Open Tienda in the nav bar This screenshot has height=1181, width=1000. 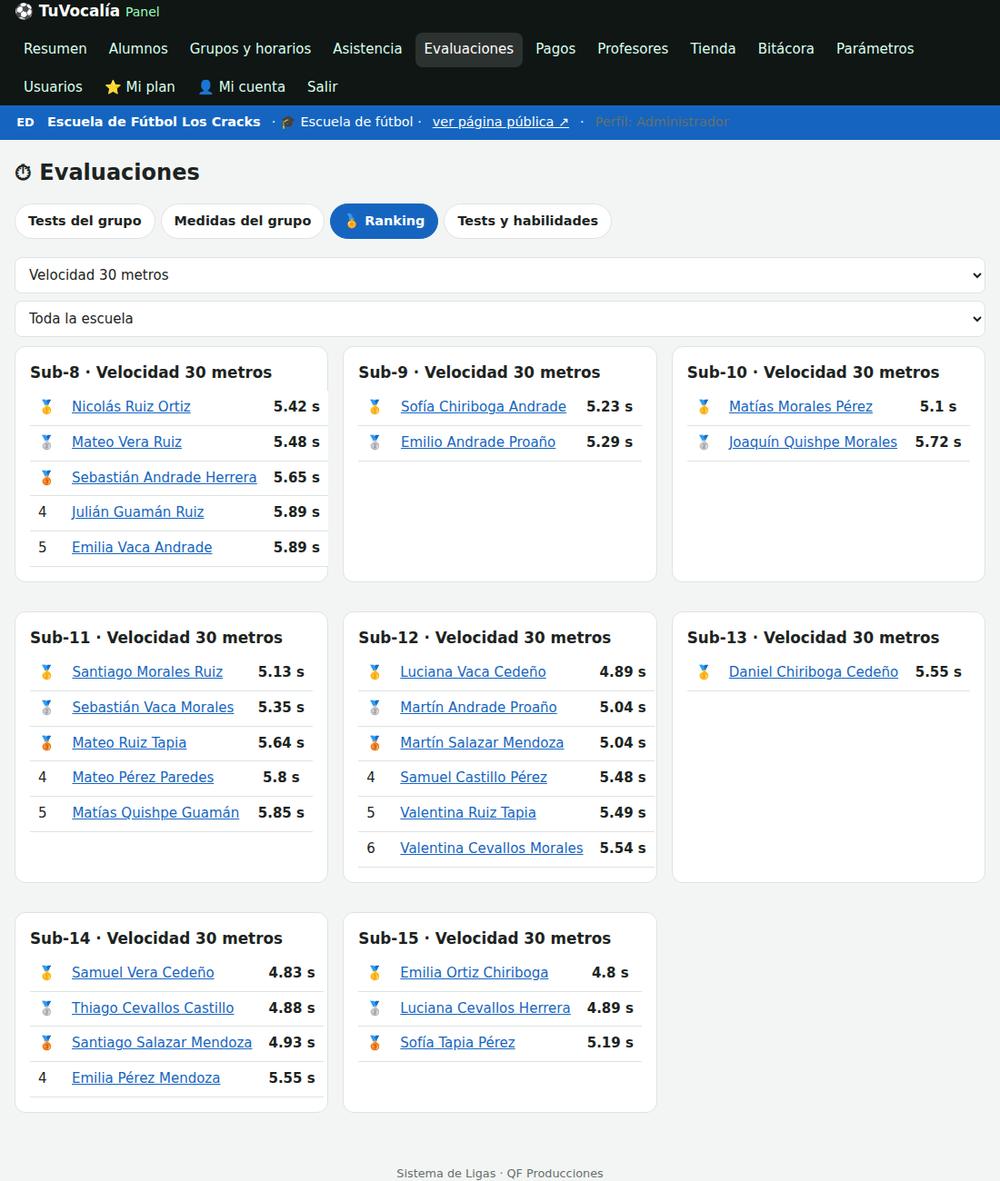[x=713, y=49]
